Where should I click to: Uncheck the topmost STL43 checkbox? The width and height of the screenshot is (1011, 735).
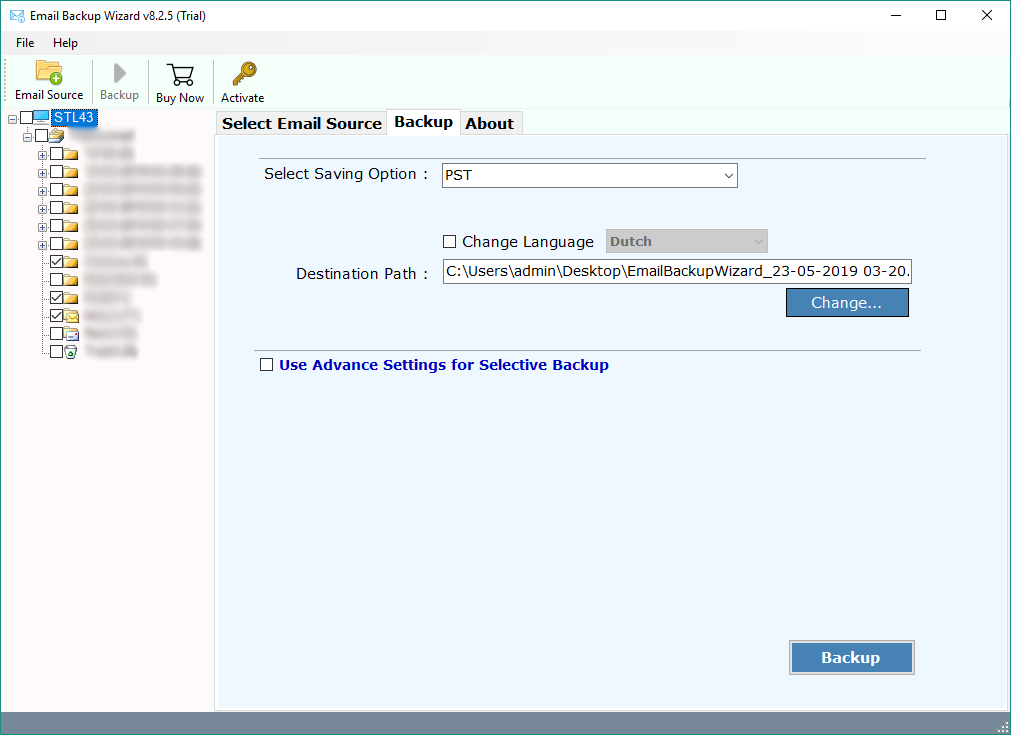(x=27, y=117)
